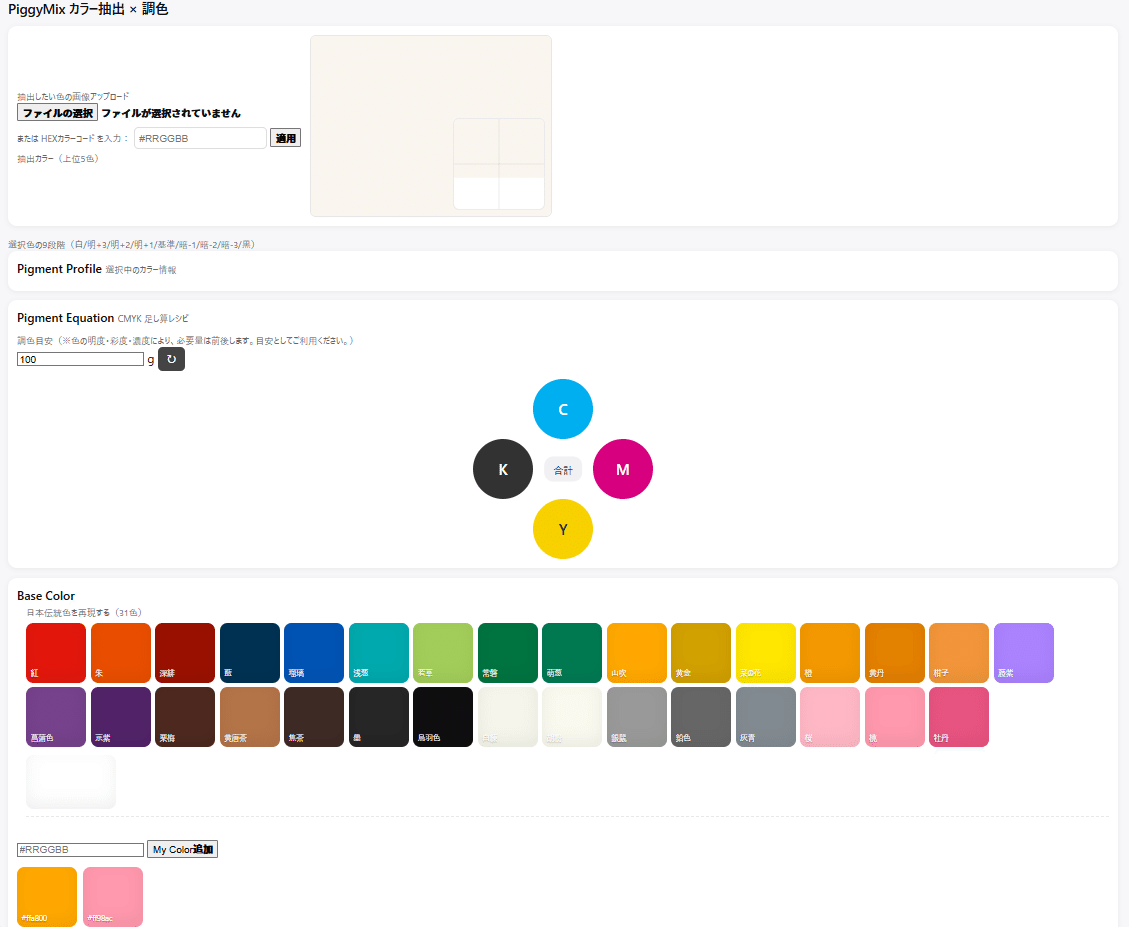Select the white swatch on the third row
The image size is (1129, 927).
click(71, 782)
